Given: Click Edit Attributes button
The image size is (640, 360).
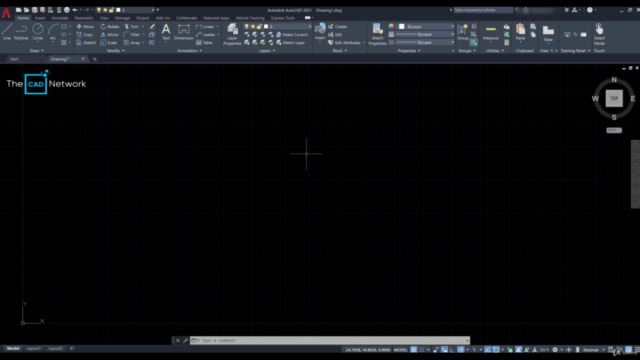Looking at the screenshot, I should click(344, 42).
